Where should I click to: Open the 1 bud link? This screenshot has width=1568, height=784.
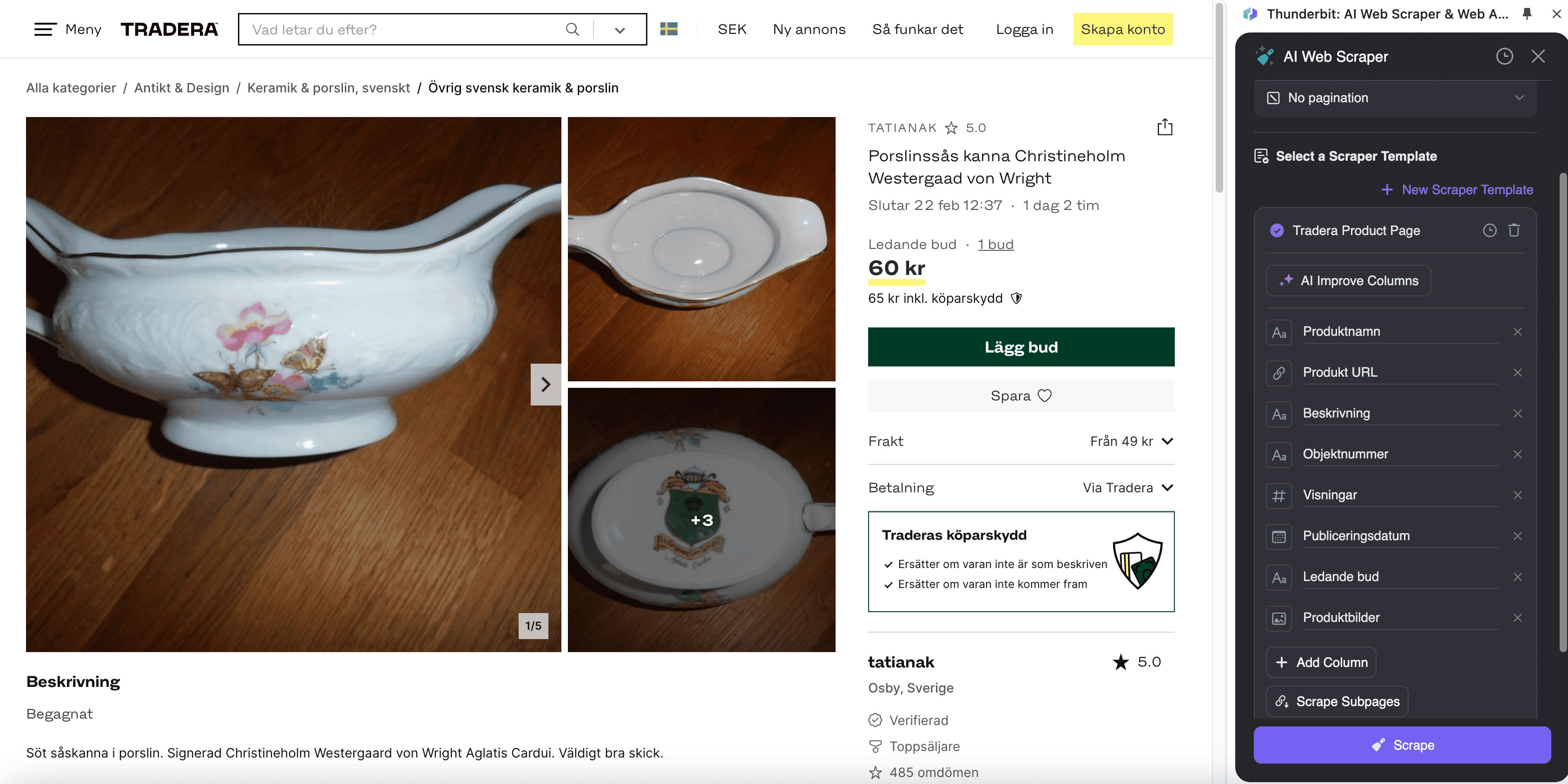point(995,244)
